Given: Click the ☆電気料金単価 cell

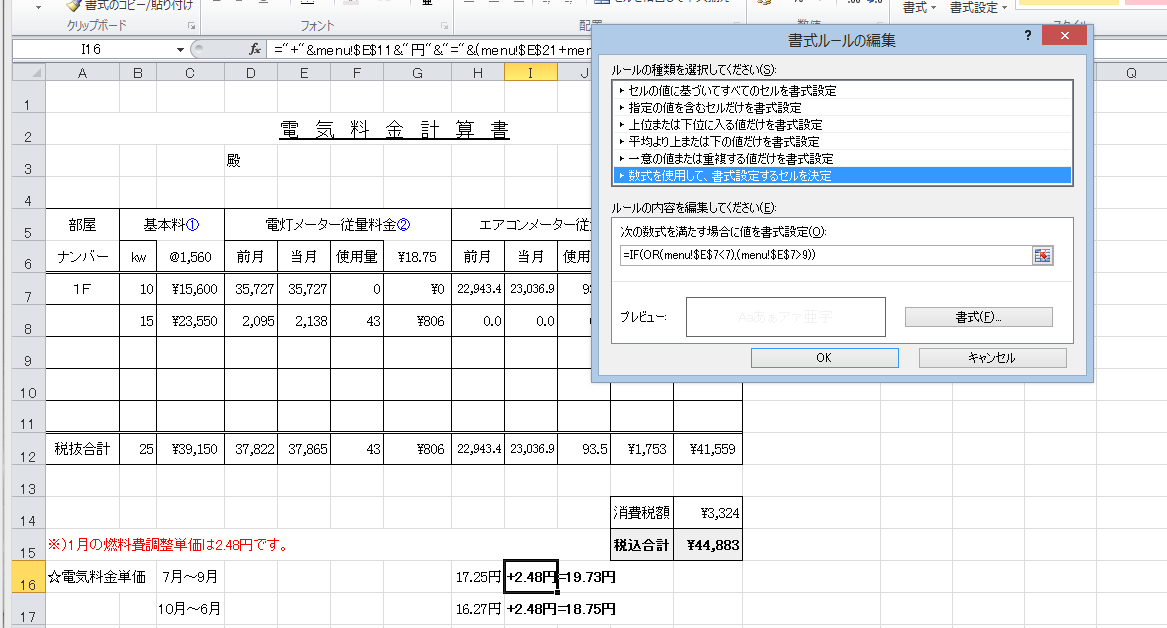Looking at the screenshot, I should [x=97, y=577].
